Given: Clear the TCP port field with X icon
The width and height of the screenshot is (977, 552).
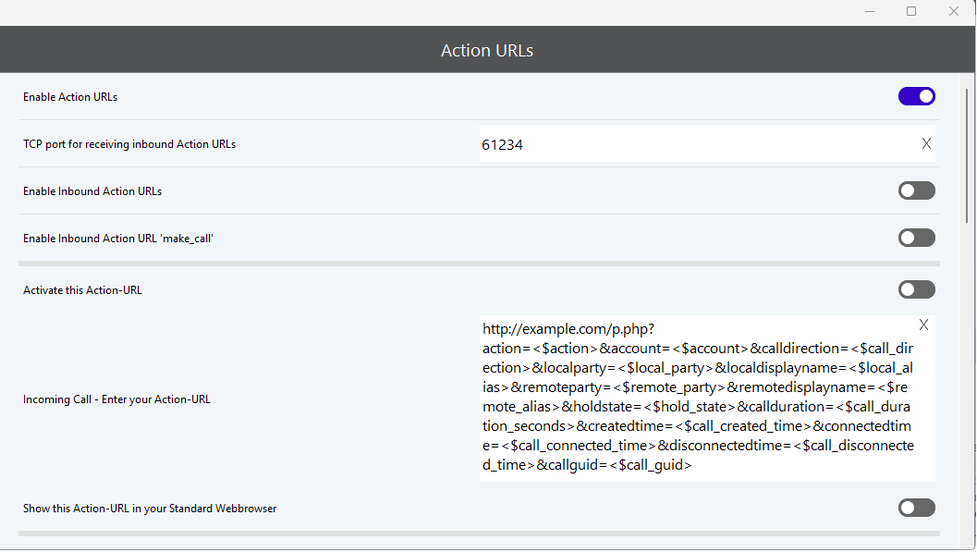Looking at the screenshot, I should click(x=926, y=144).
